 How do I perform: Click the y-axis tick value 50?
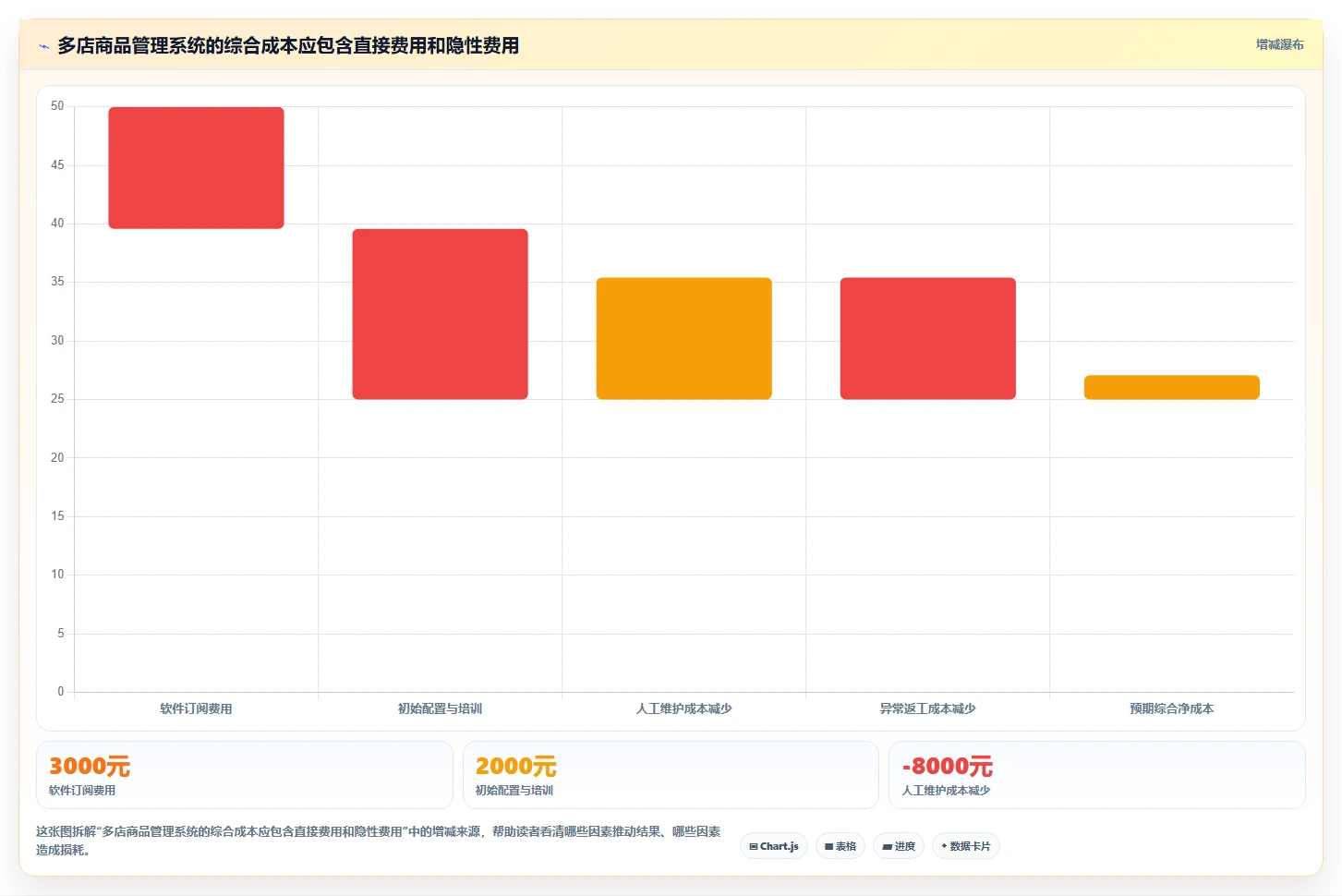[x=57, y=106]
